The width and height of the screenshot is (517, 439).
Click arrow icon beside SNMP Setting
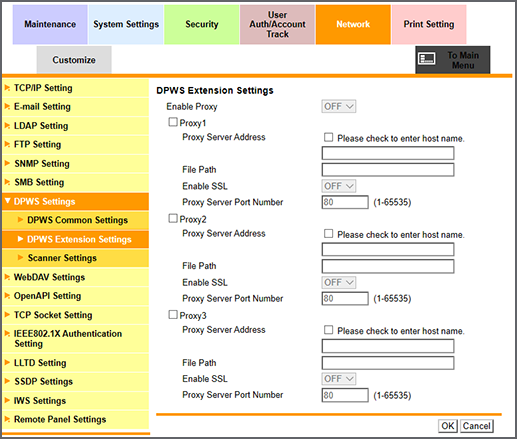click(7, 163)
